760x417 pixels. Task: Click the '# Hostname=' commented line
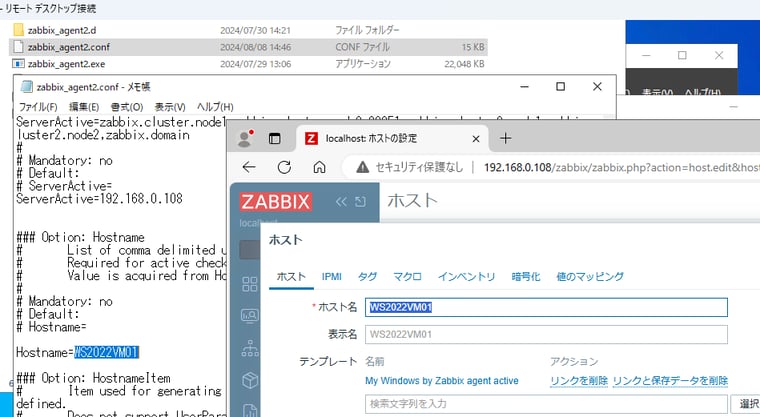(51, 327)
